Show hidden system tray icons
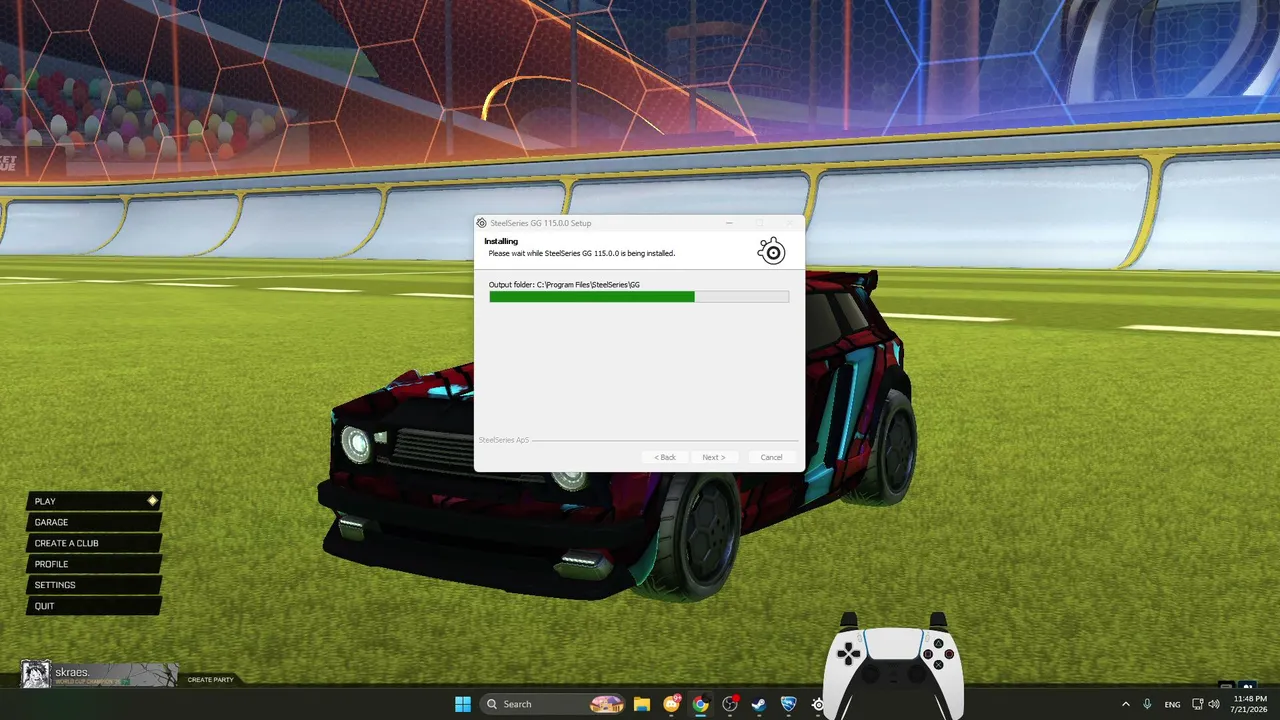1280x720 pixels. (x=1125, y=704)
